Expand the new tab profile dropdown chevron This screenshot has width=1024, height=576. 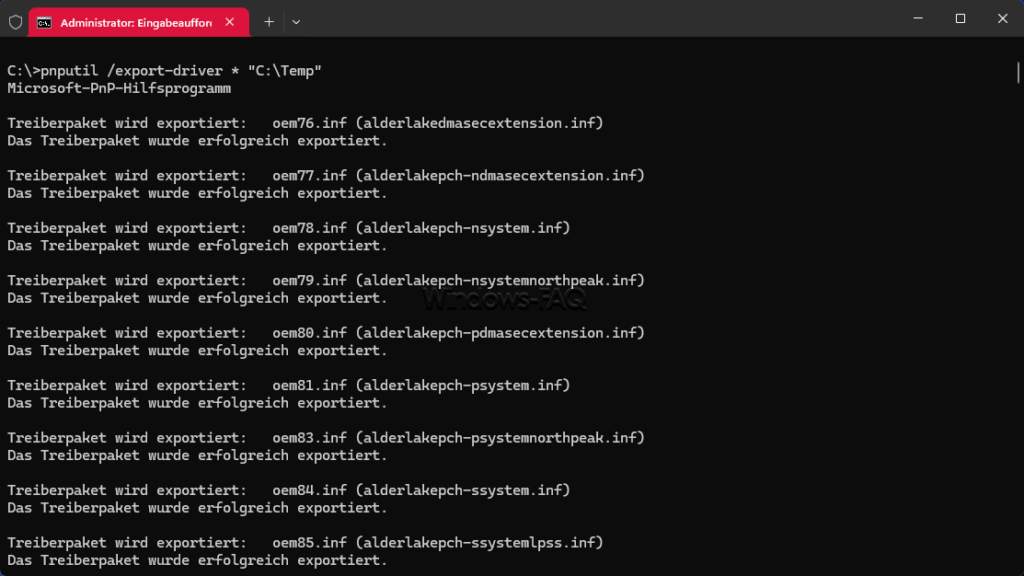click(x=296, y=22)
